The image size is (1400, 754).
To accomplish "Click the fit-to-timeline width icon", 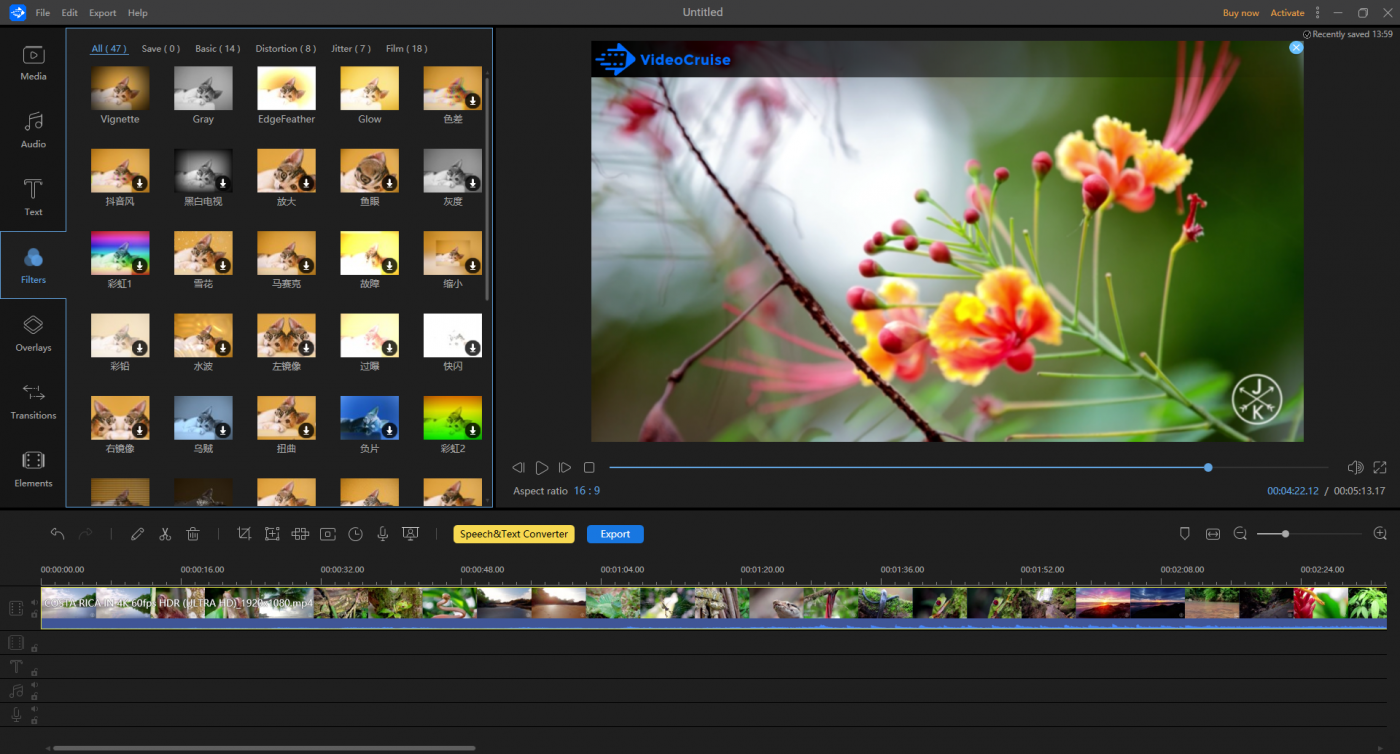I will coord(1213,534).
